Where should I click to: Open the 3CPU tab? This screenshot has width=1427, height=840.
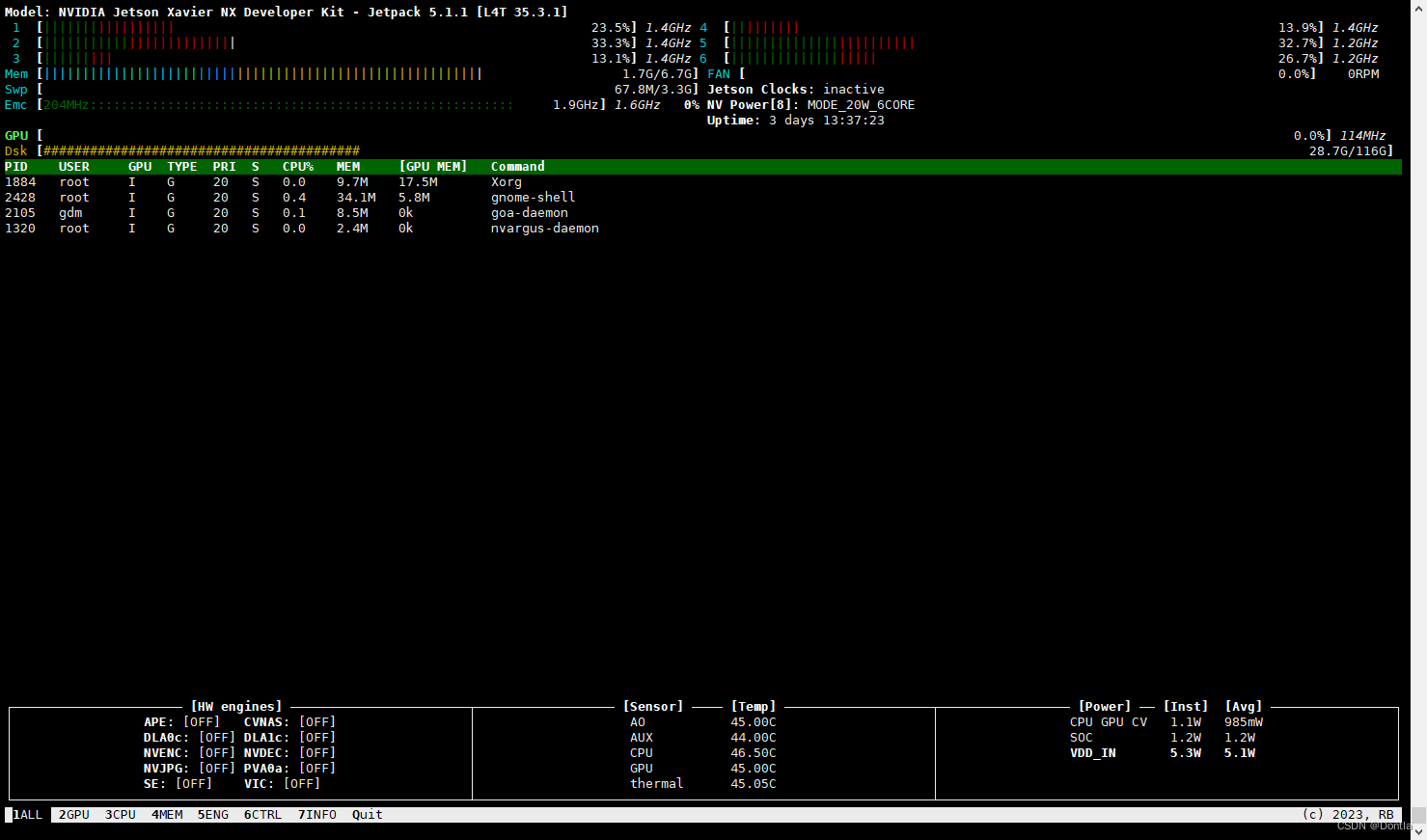121,815
